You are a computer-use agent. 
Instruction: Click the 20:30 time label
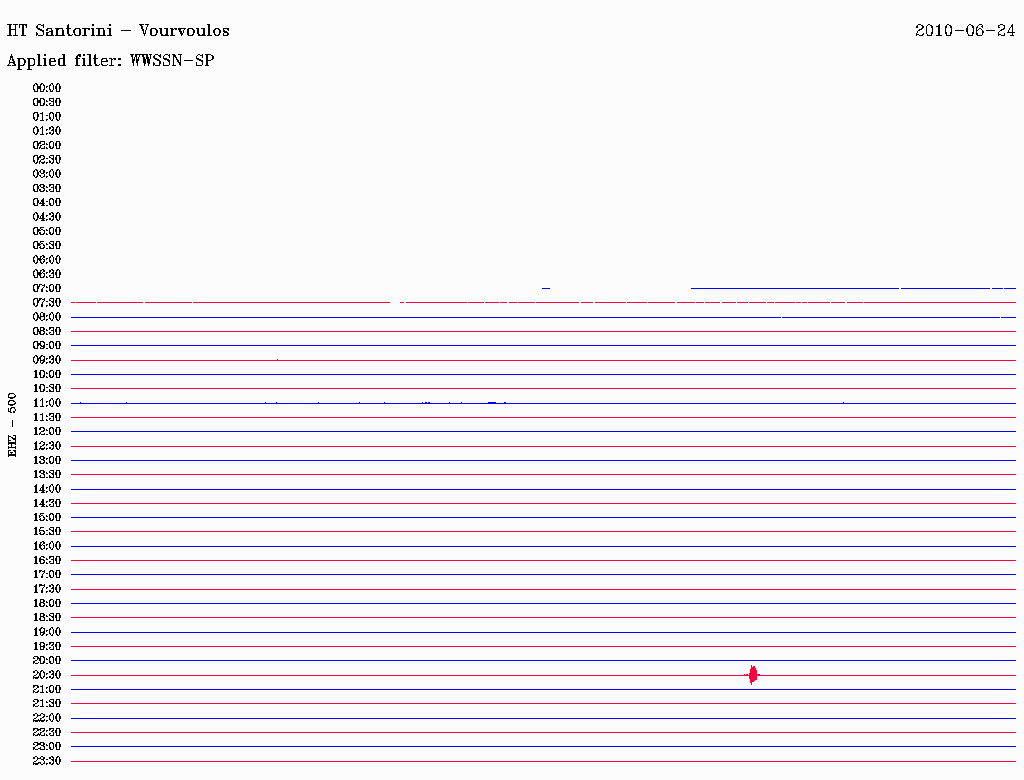click(x=47, y=675)
